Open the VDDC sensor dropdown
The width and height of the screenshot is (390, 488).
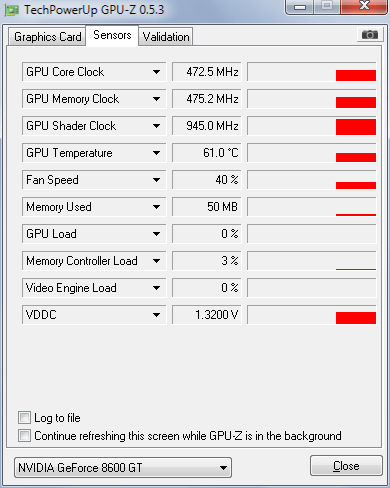[x=156, y=315]
